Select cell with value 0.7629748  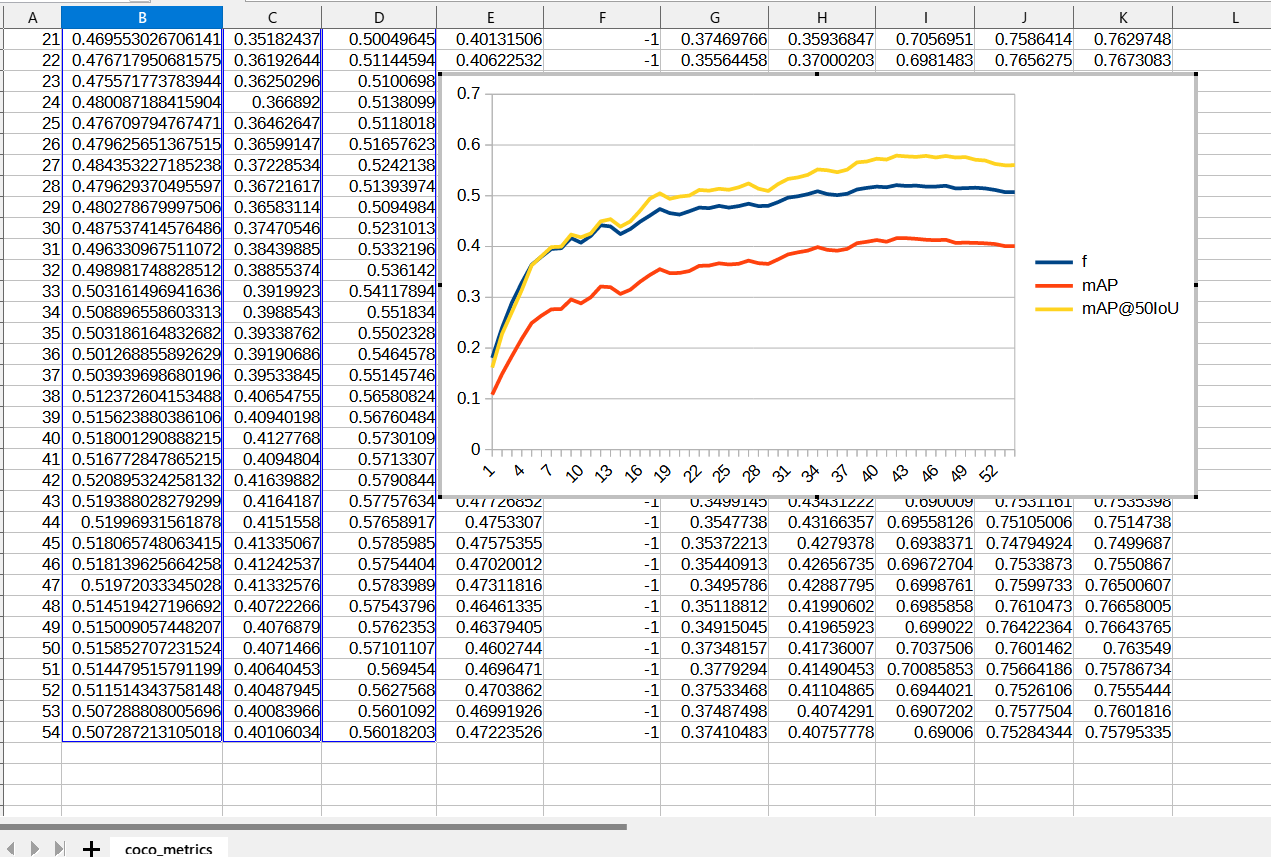(x=1123, y=39)
